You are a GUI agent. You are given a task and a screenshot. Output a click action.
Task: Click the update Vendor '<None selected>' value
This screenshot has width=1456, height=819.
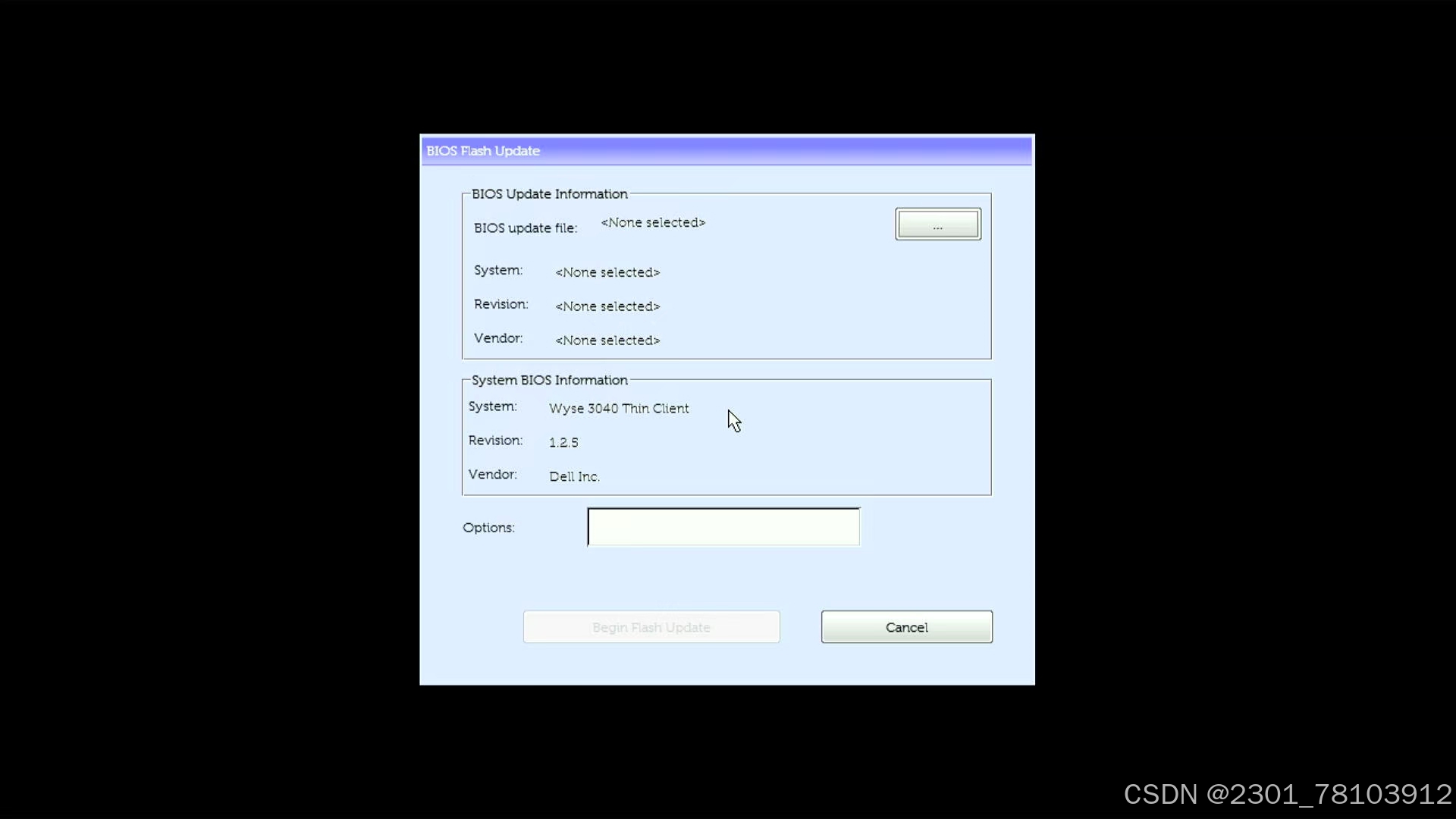pos(607,340)
